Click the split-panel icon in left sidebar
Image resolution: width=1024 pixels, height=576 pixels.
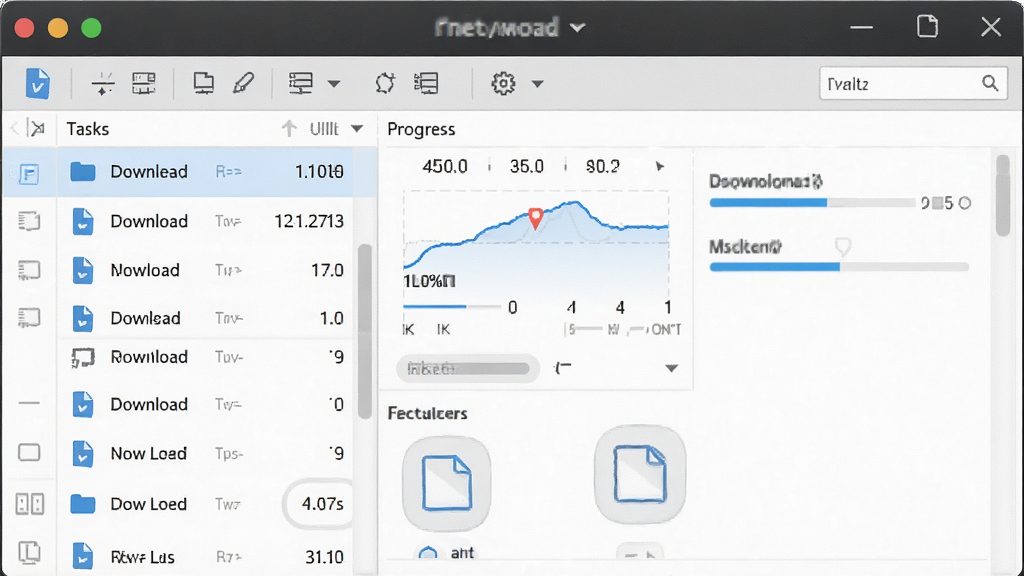click(30, 504)
